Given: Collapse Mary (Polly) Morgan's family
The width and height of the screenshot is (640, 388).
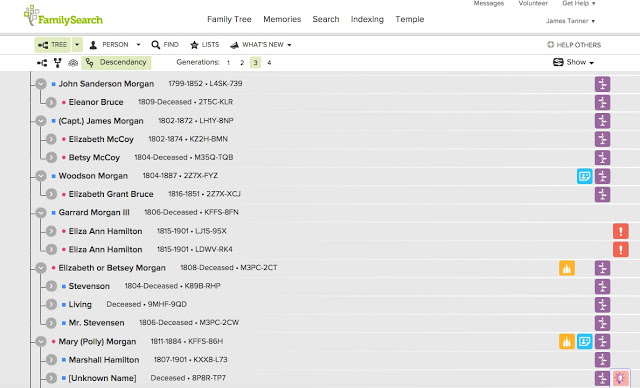Looking at the screenshot, I should [40, 342].
